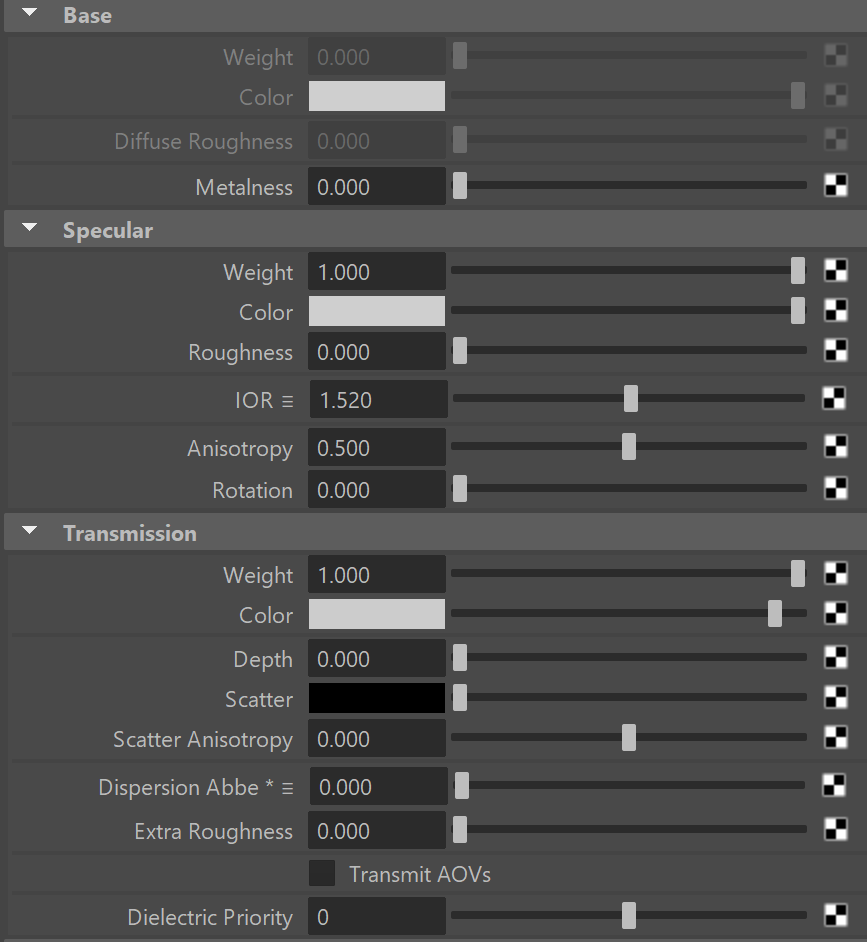Enable the Transmit AOVs checkbox
The height and width of the screenshot is (942, 867).
coord(322,874)
